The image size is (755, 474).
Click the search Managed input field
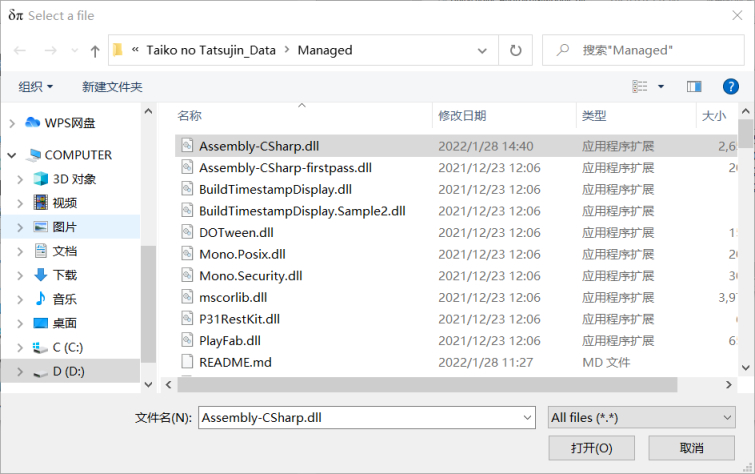pyautogui.click(x=643, y=50)
